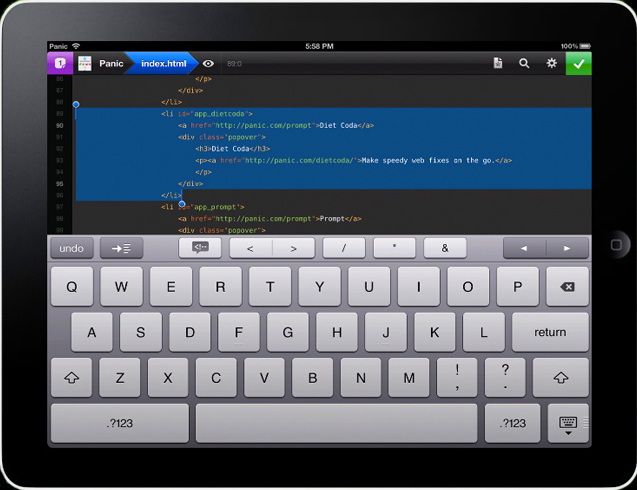
Task: Insert snippet with the comment tag key
Action: pos(200,248)
